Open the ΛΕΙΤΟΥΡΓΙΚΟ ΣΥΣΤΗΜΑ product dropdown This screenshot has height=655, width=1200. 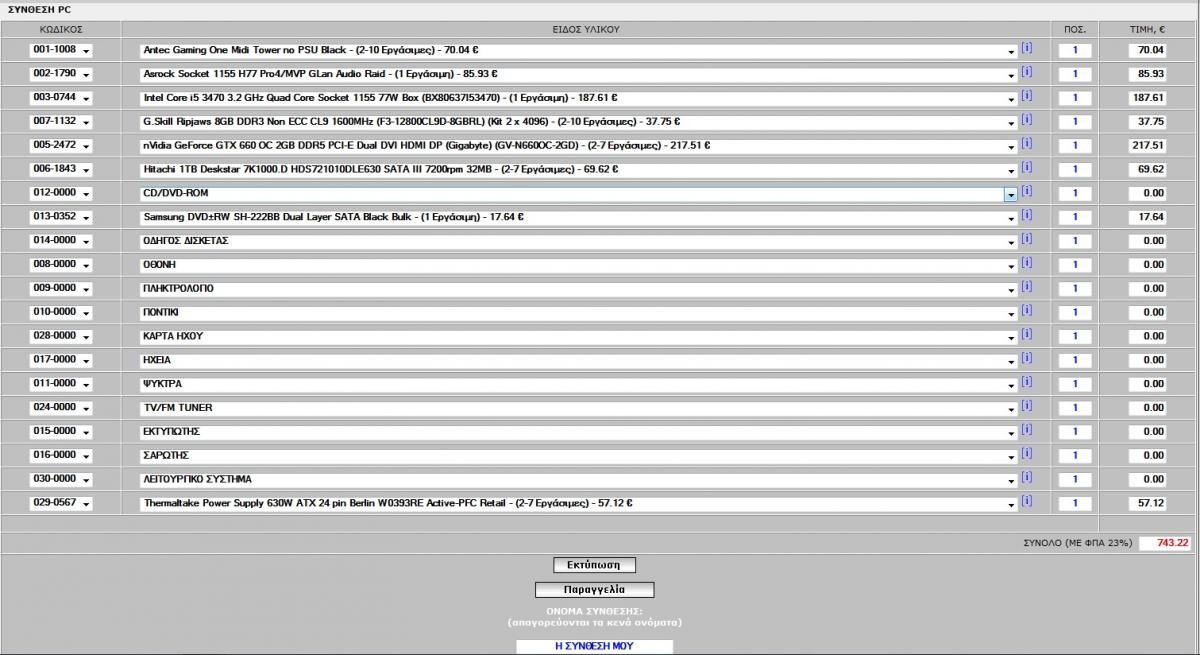579,479
